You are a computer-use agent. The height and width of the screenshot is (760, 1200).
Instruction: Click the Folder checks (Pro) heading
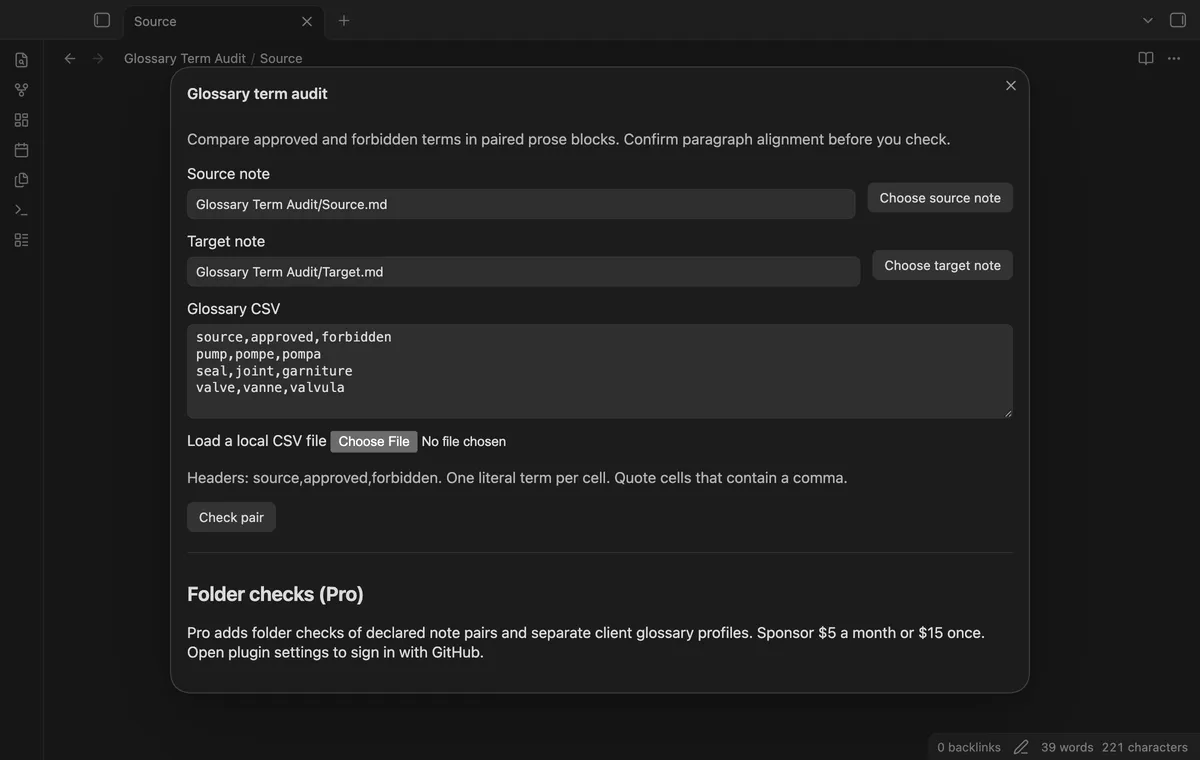coord(275,594)
